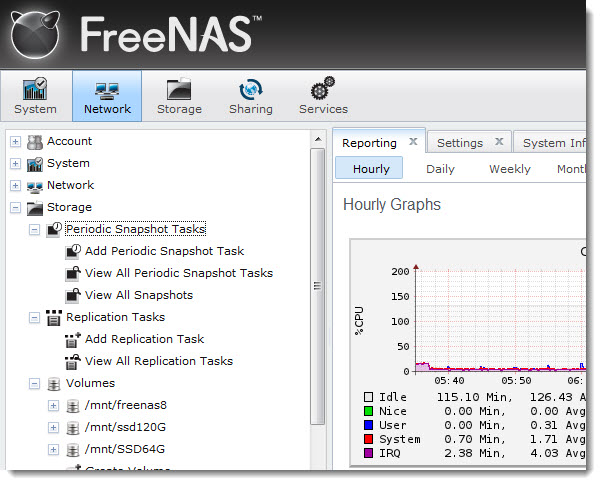Click the Idle legend swatch
The width and height of the screenshot is (601, 485).
click(x=368, y=397)
